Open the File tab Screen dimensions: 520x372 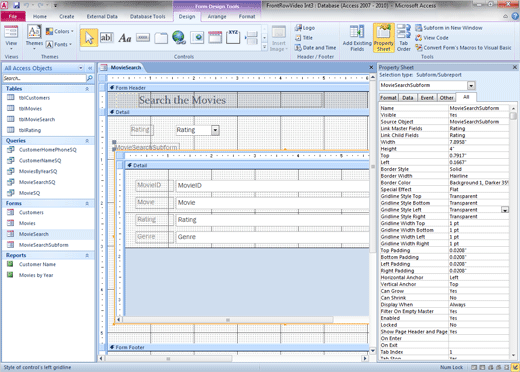[13, 16]
